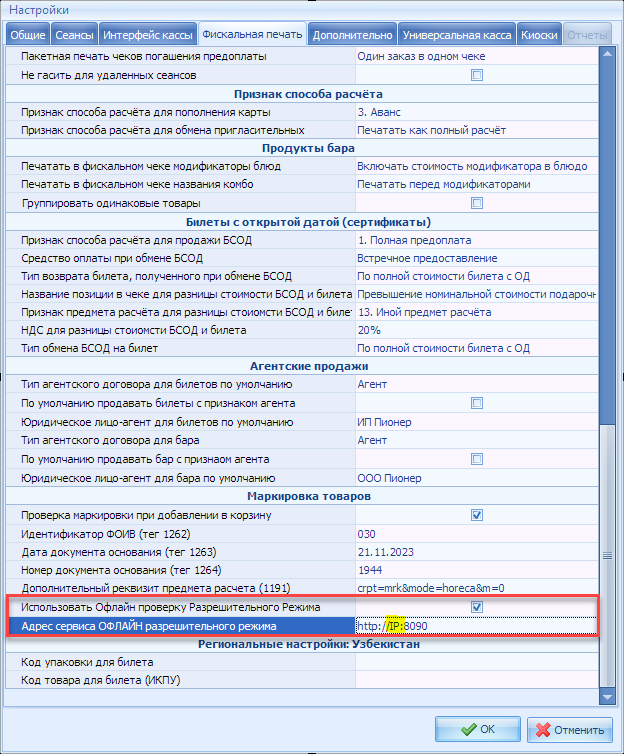
Task: Click the scrollbar down arrow
Action: click(607, 697)
